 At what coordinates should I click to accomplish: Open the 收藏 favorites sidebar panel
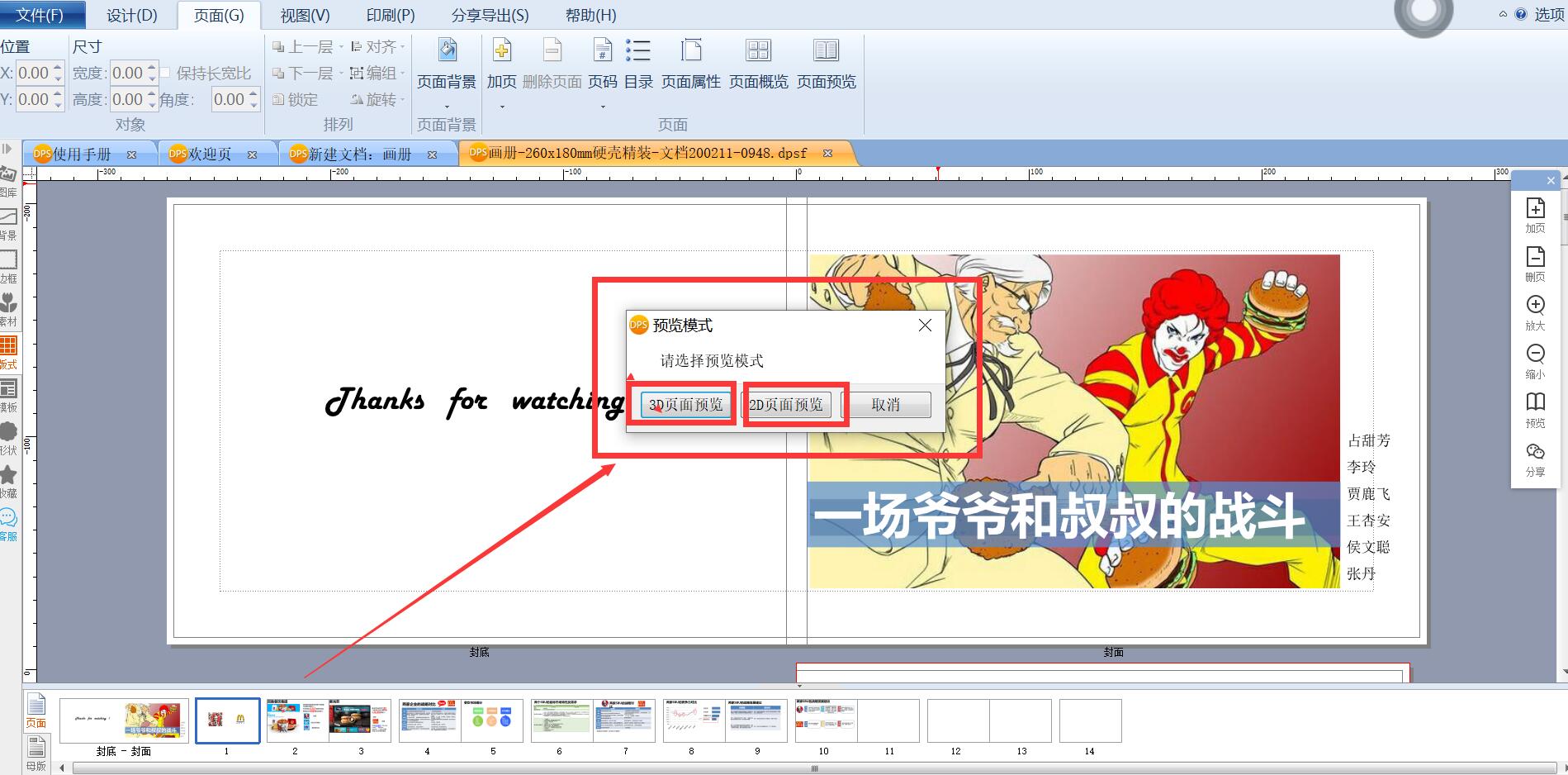click(x=8, y=481)
